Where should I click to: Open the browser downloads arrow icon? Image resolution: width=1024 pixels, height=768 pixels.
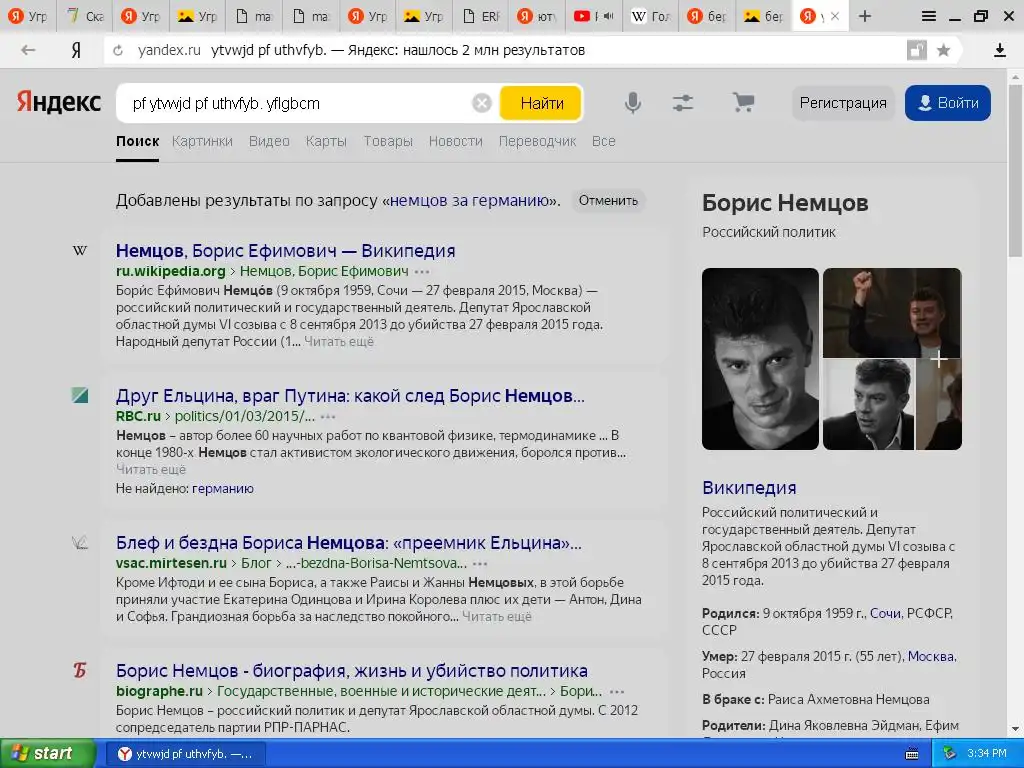[1000, 50]
